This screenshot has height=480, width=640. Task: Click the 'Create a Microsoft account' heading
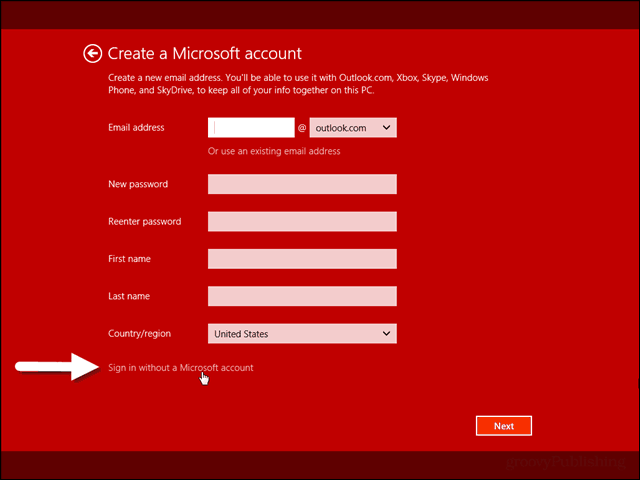204,53
